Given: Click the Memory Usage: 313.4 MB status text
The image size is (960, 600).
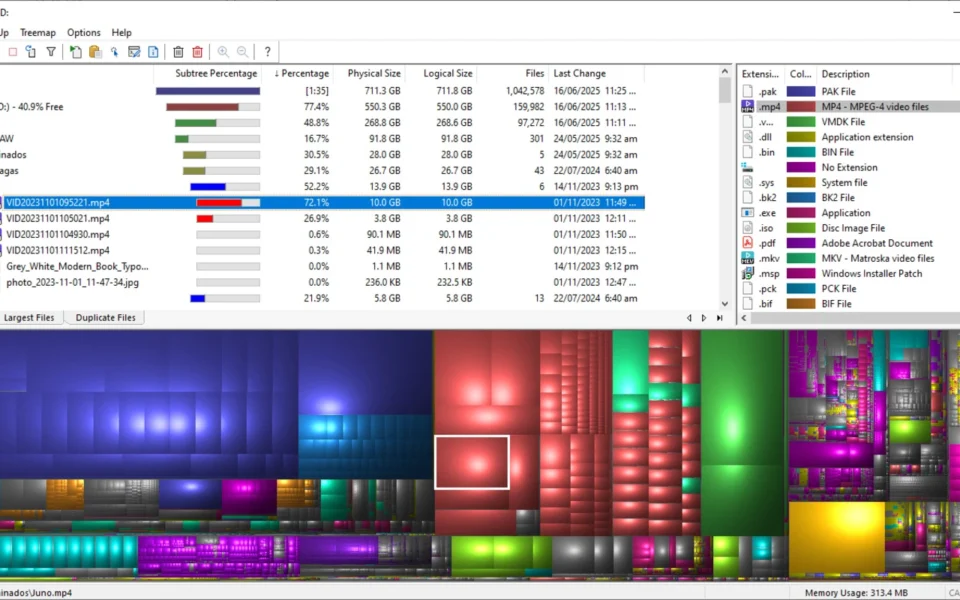Looking at the screenshot, I should (856, 593).
